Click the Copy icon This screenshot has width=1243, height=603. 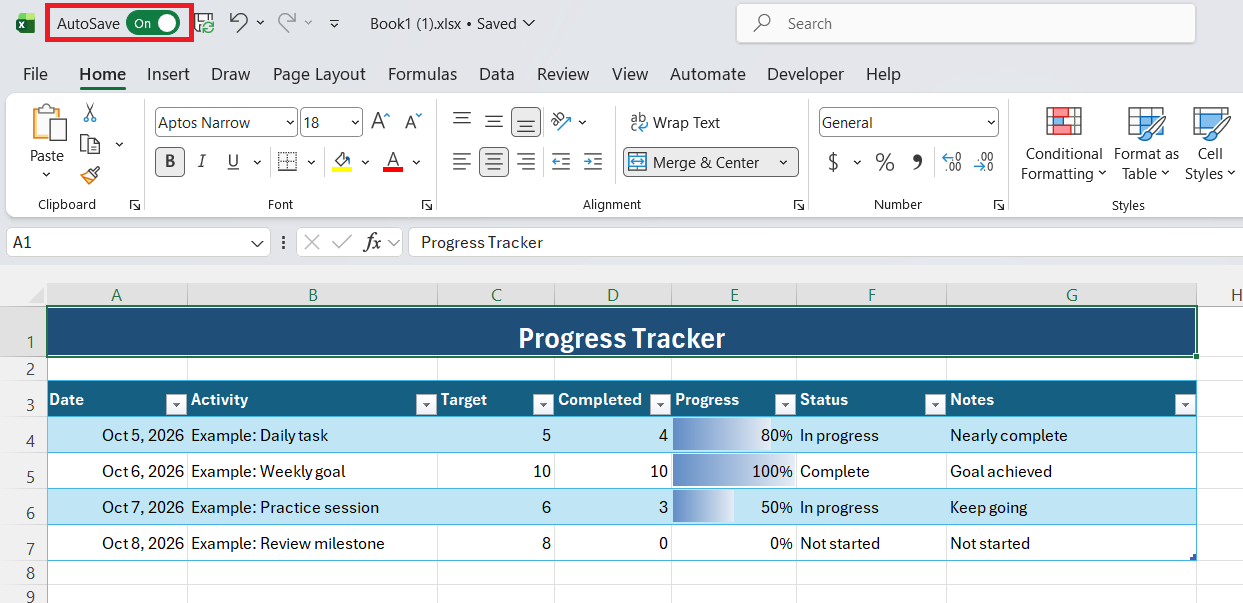(90, 144)
